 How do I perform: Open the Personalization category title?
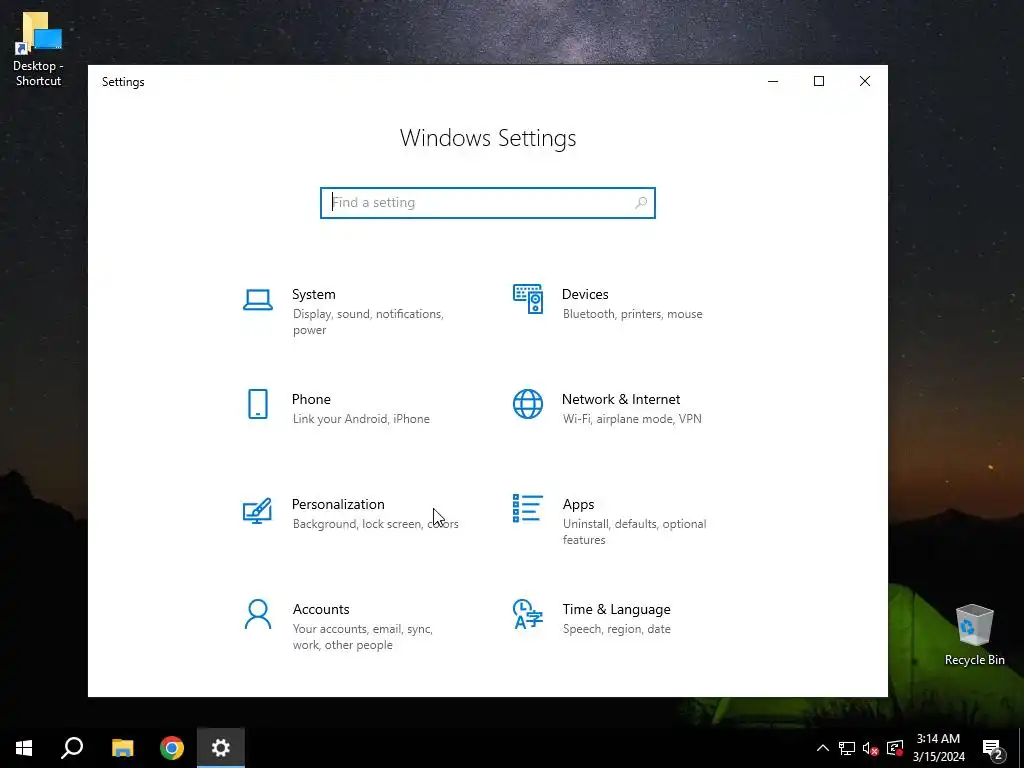[338, 504]
